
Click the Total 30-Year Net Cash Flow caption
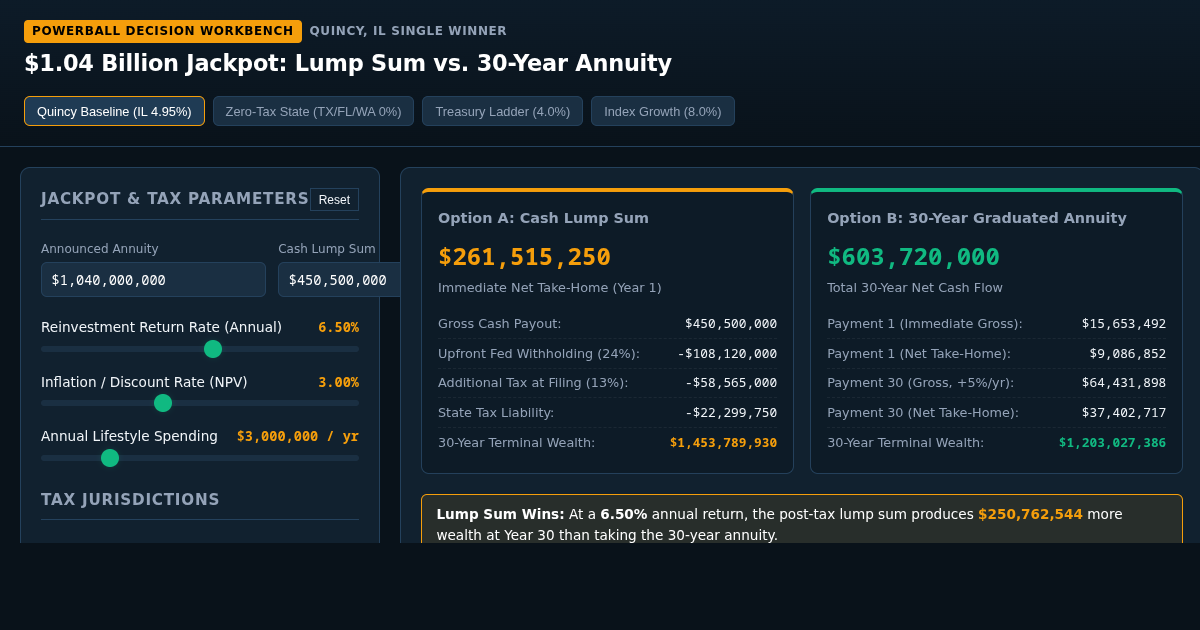click(915, 288)
